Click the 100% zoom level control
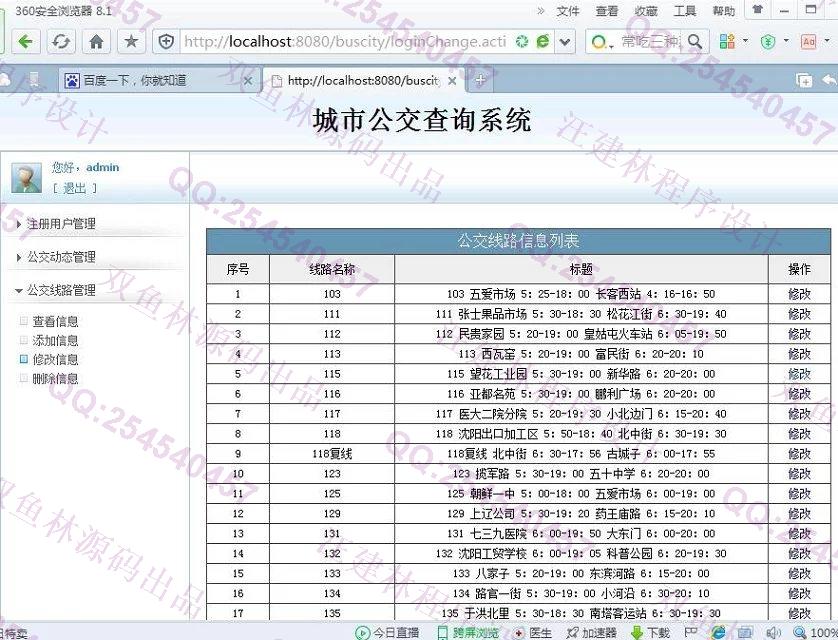Image resolution: width=838 pixels, height=640 pixels. coord(816,633)
